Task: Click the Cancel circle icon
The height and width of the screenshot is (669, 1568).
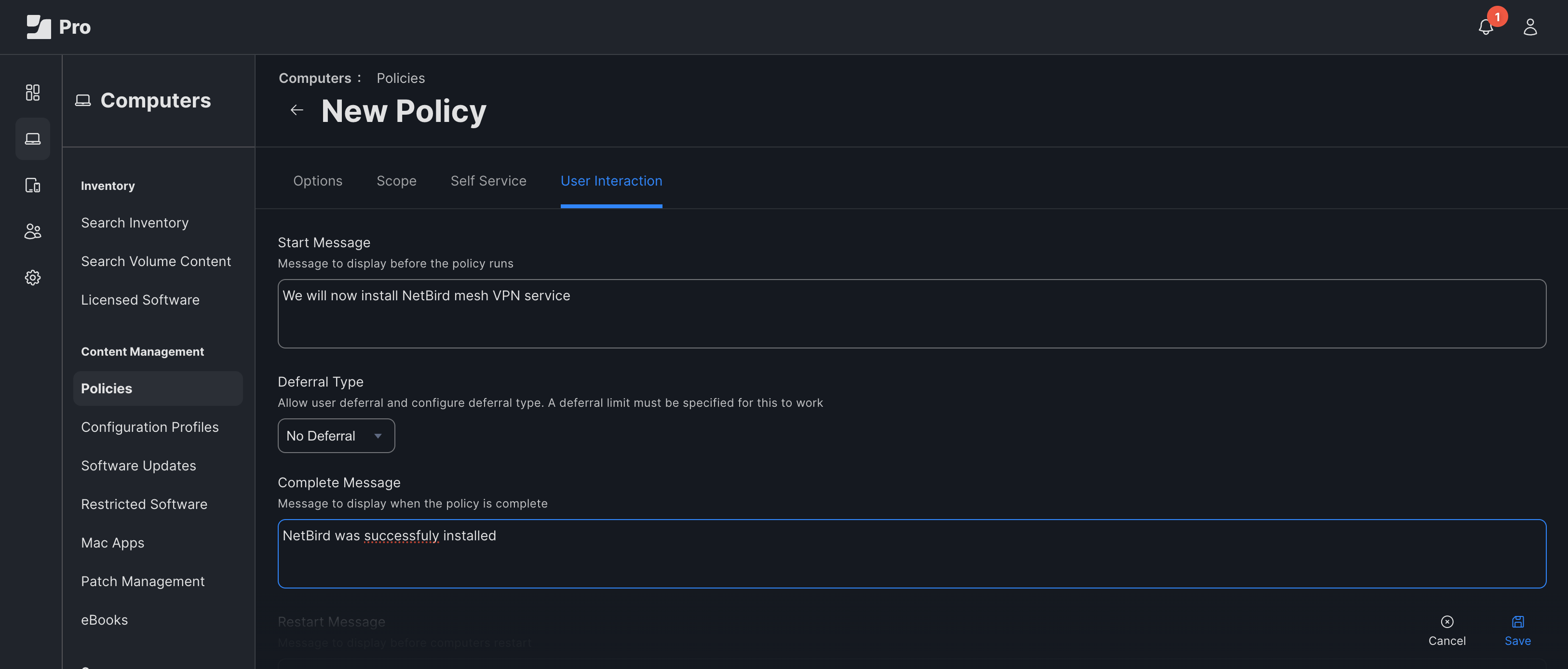Action: (1447, 622)
